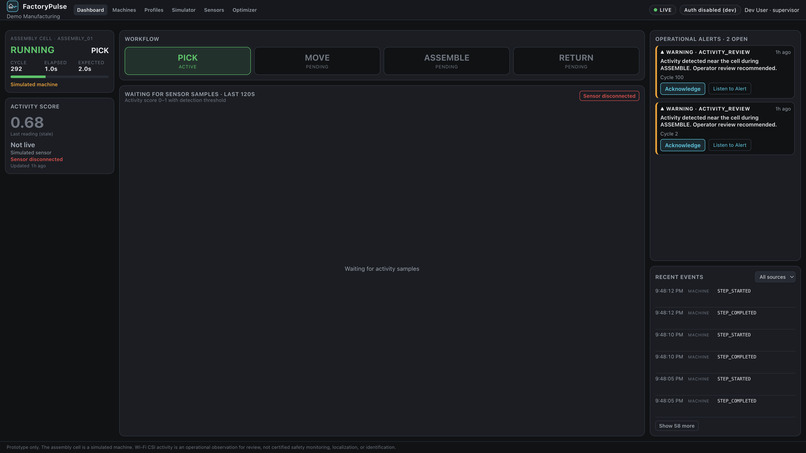Click Show 58 more events
806x453 pixels.
pyautogui.click(x=676, y=426)
